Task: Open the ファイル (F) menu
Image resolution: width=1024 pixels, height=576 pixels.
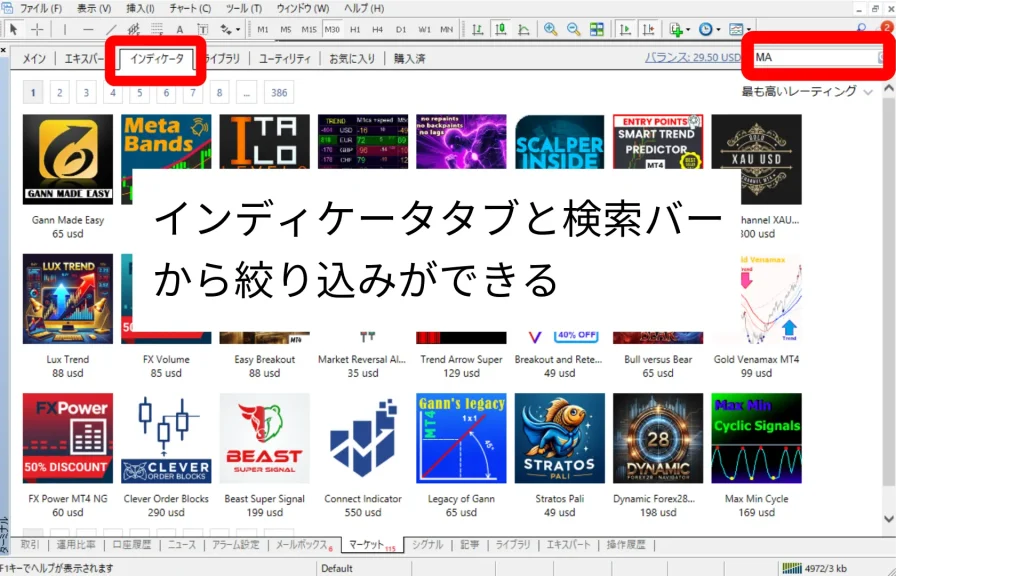Action: tap(40, 8)
